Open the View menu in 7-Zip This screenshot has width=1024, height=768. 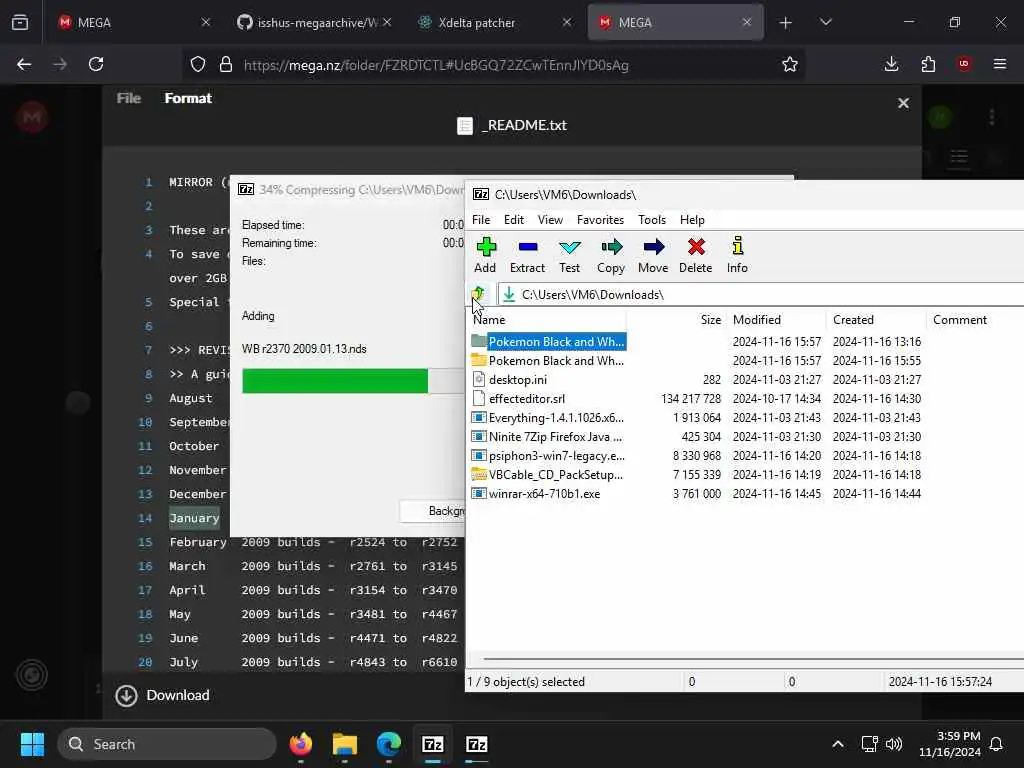pyautogui.click(x=551, y=219)
